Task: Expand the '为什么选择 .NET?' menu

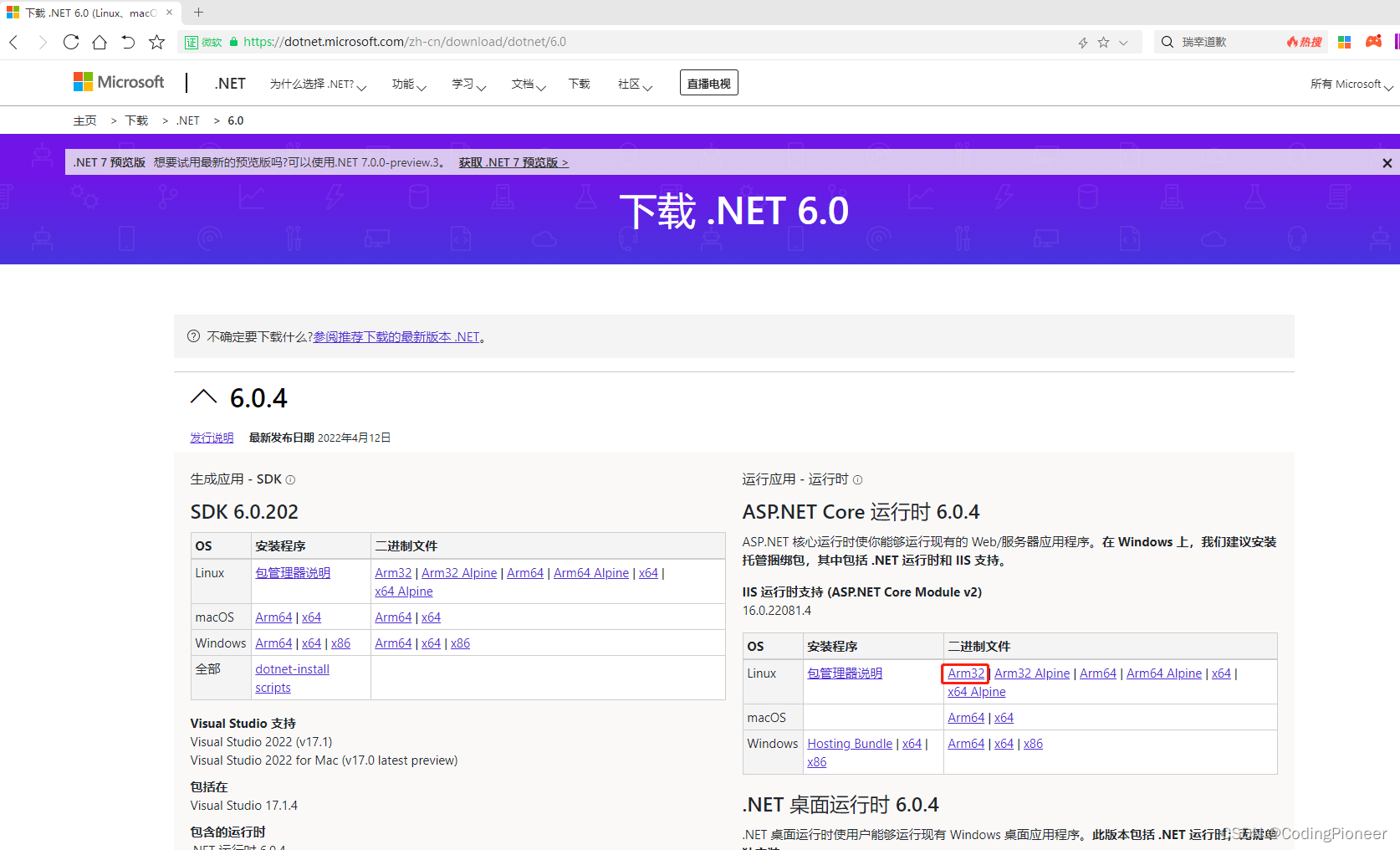Action: tap(318, 84)
